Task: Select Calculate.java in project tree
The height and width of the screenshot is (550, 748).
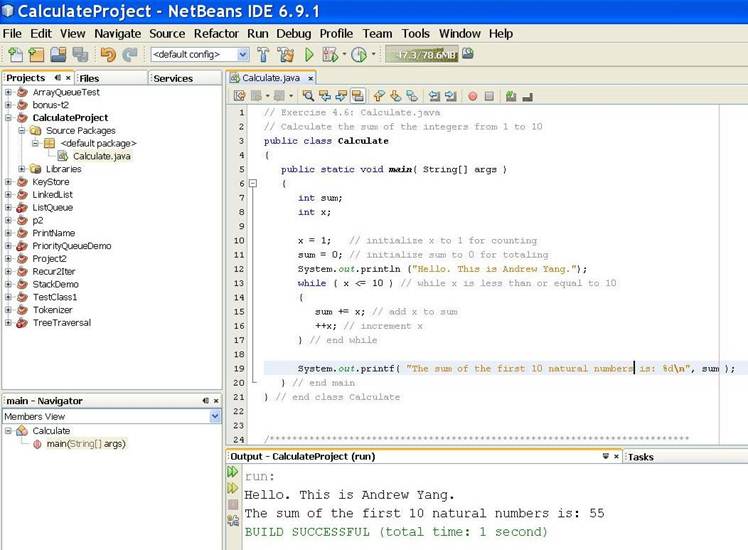Action: 100,156
